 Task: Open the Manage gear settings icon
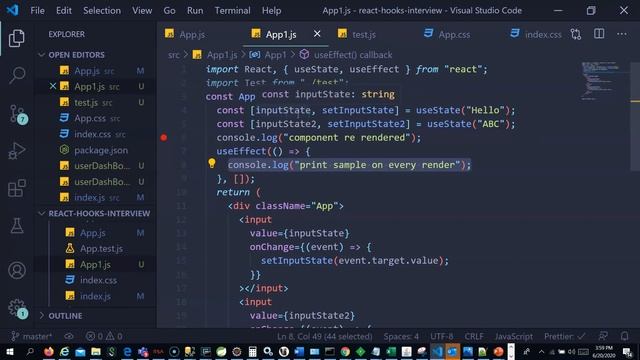click(17, 309)
